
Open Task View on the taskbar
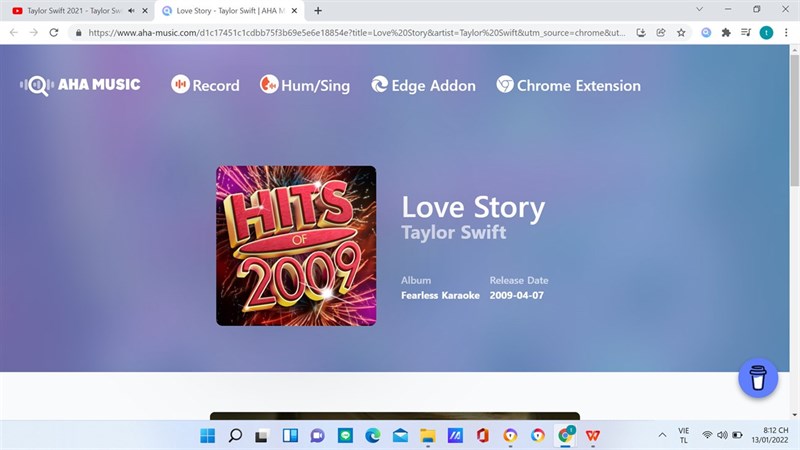(262, 436)
